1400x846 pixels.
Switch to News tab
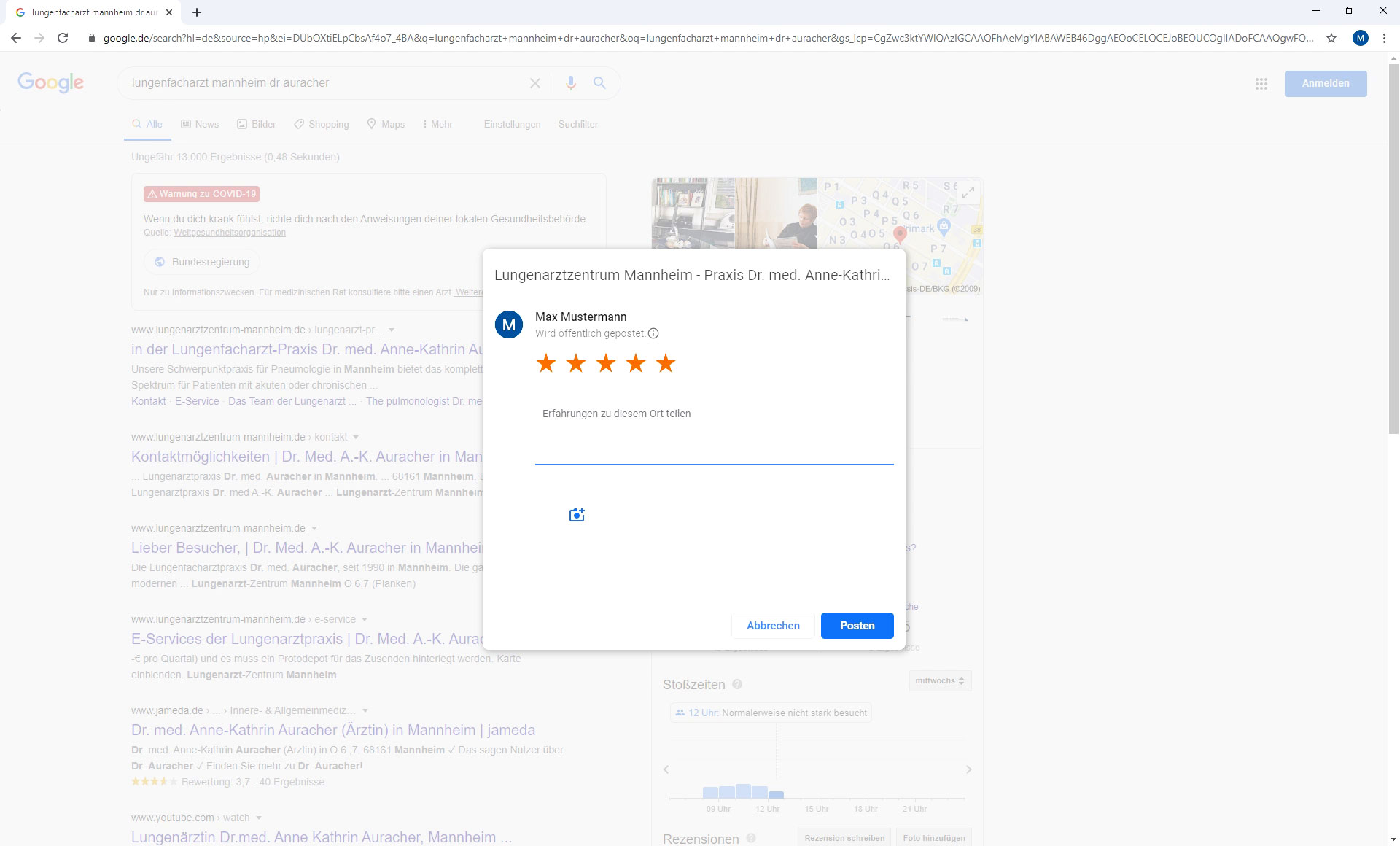(200, 125)
